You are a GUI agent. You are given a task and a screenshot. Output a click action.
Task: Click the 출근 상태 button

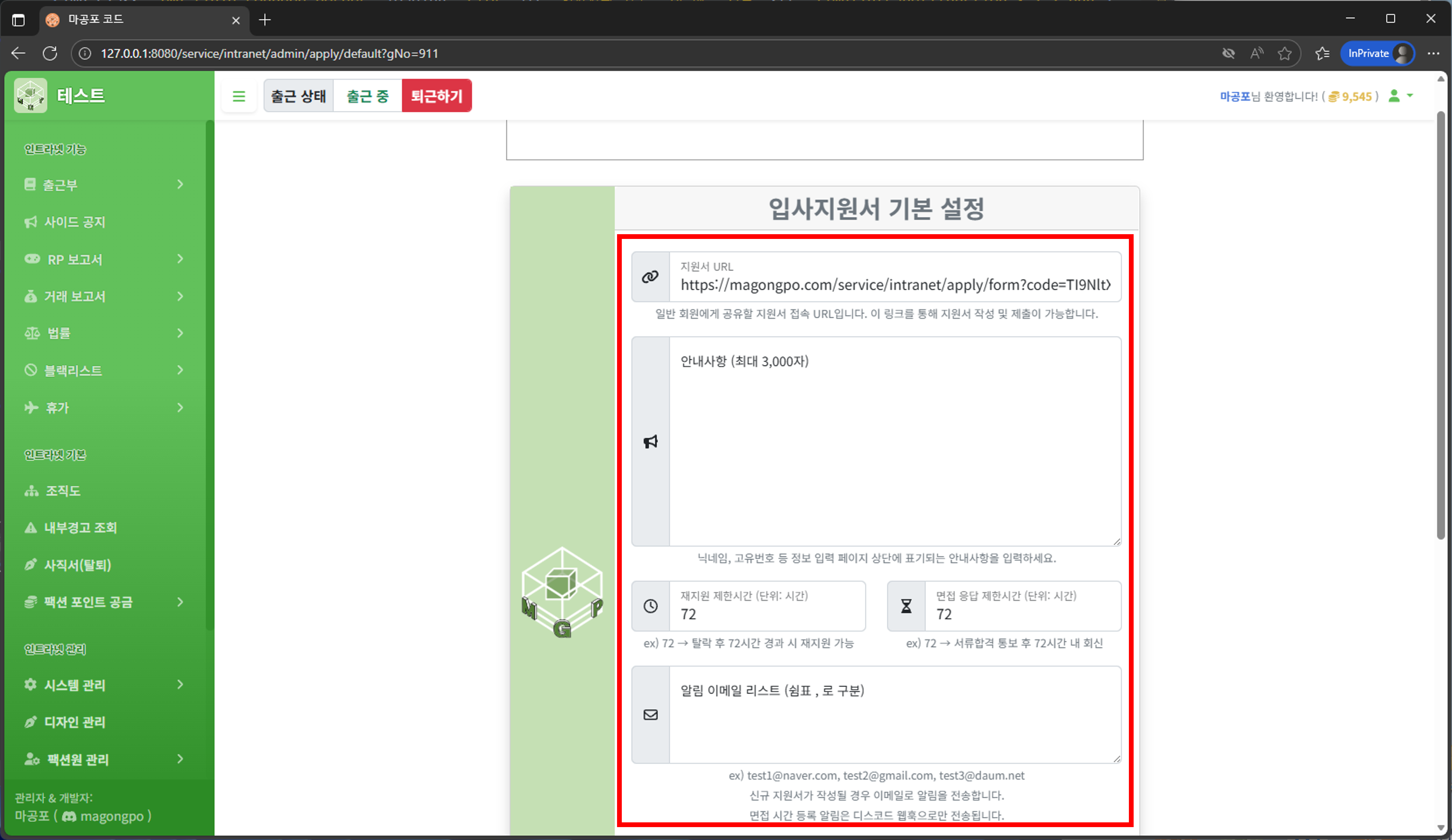[298, 96]
